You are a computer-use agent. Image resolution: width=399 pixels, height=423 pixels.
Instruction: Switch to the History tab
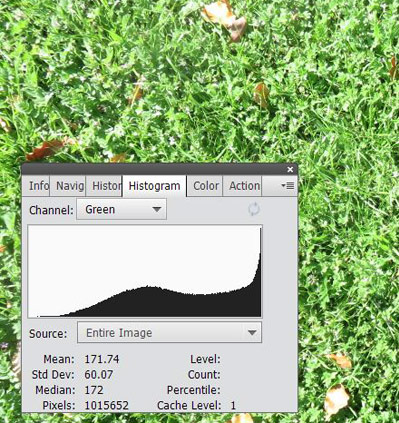104,186
